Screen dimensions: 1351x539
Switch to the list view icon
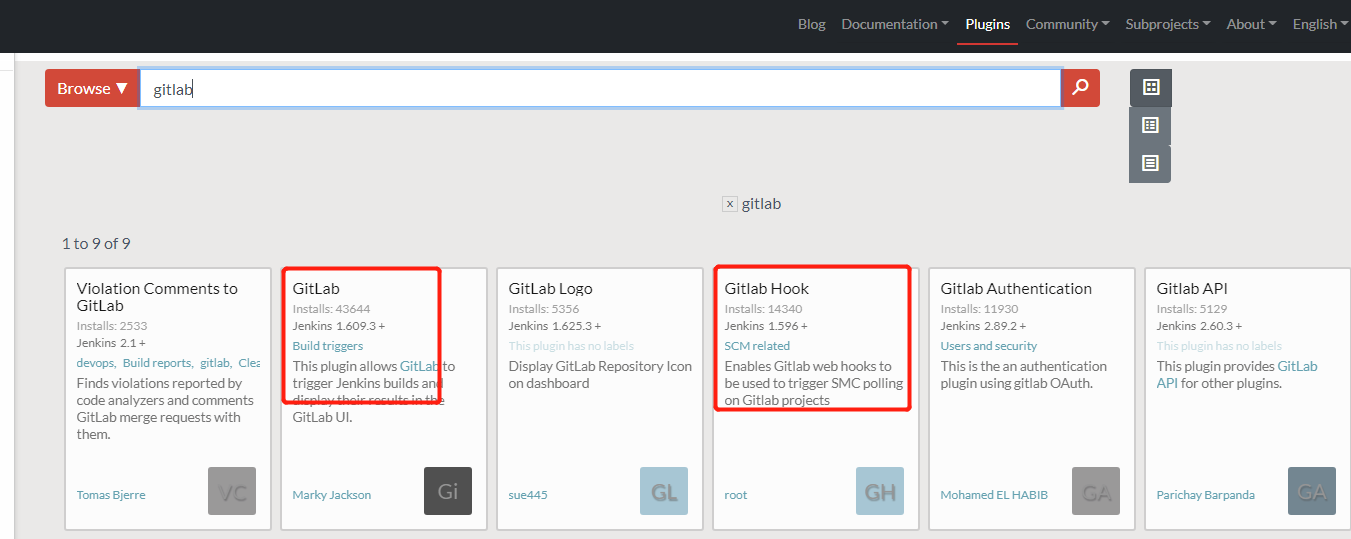1150,163
